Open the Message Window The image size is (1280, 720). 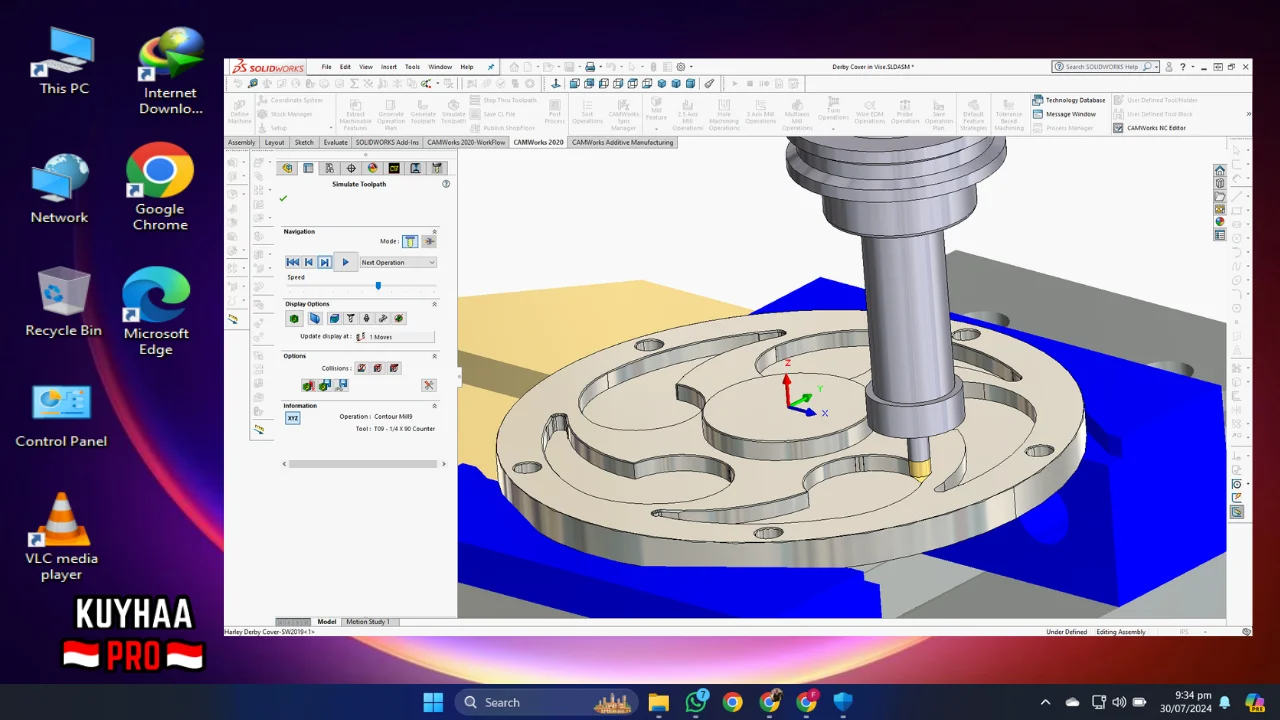(x=1064, y=114)
